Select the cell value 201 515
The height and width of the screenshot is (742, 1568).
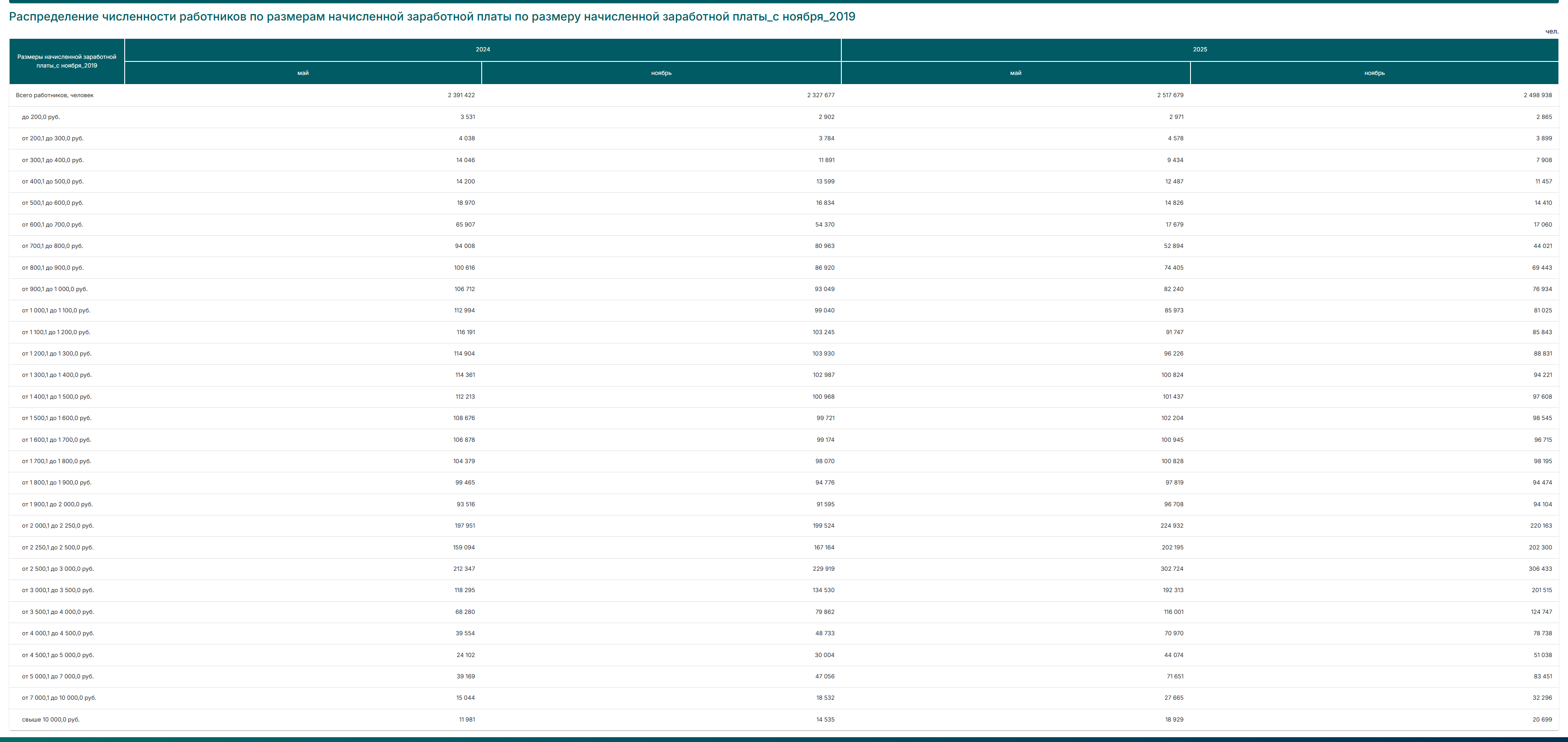[1542, 590]
